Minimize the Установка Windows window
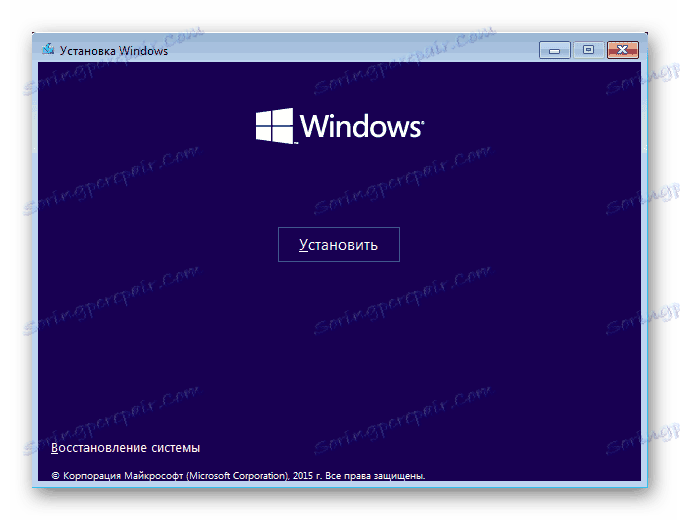This screenshot has width=680, height=520. [x=555, y=50]
